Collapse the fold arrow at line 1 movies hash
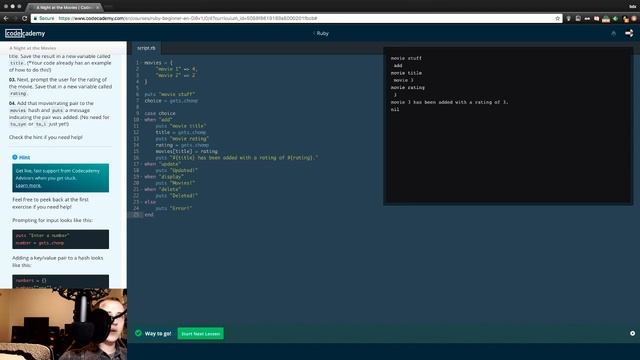The image size is (640, 360). coord(141,63)
